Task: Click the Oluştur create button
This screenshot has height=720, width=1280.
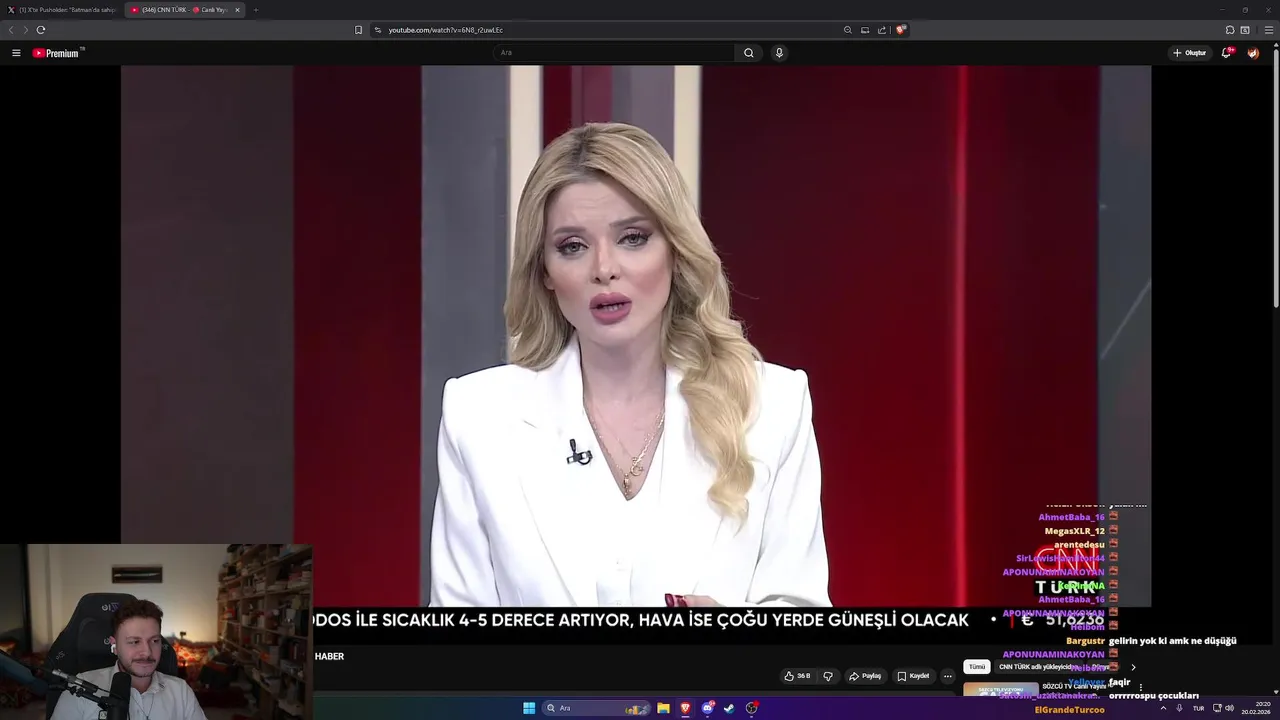Action: click(1190, 53)
